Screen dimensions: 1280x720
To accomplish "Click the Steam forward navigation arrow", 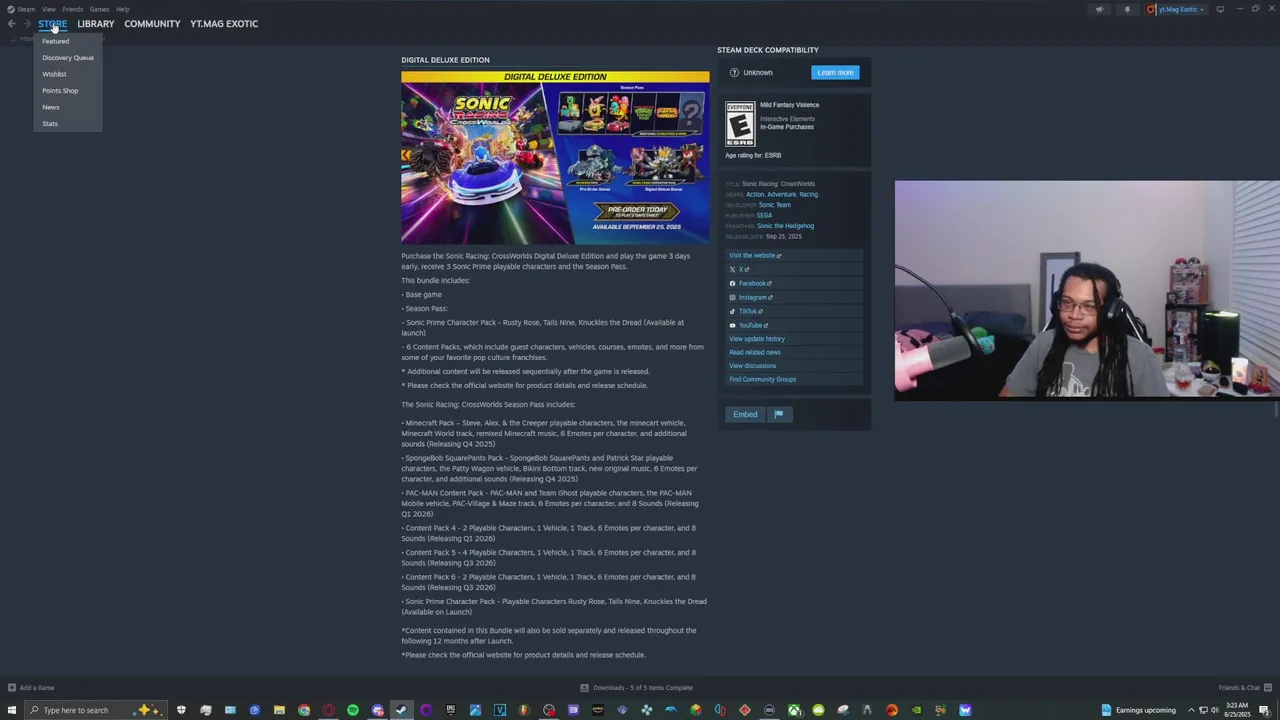I will (x=27, y=23).
